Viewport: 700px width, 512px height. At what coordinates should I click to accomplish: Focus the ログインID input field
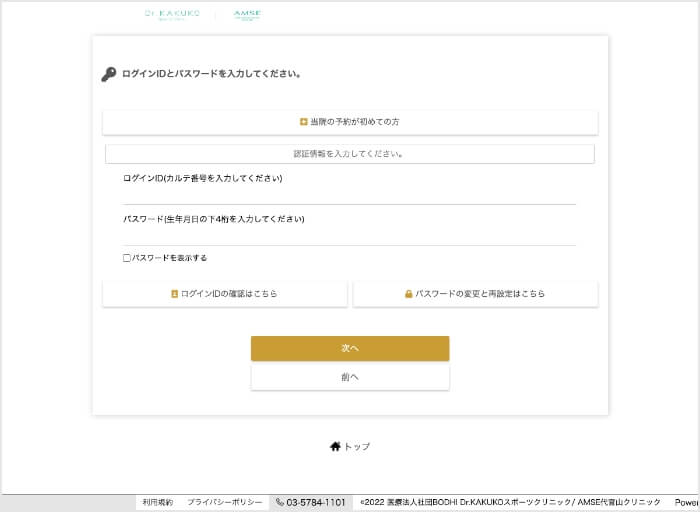click(349, 195)
